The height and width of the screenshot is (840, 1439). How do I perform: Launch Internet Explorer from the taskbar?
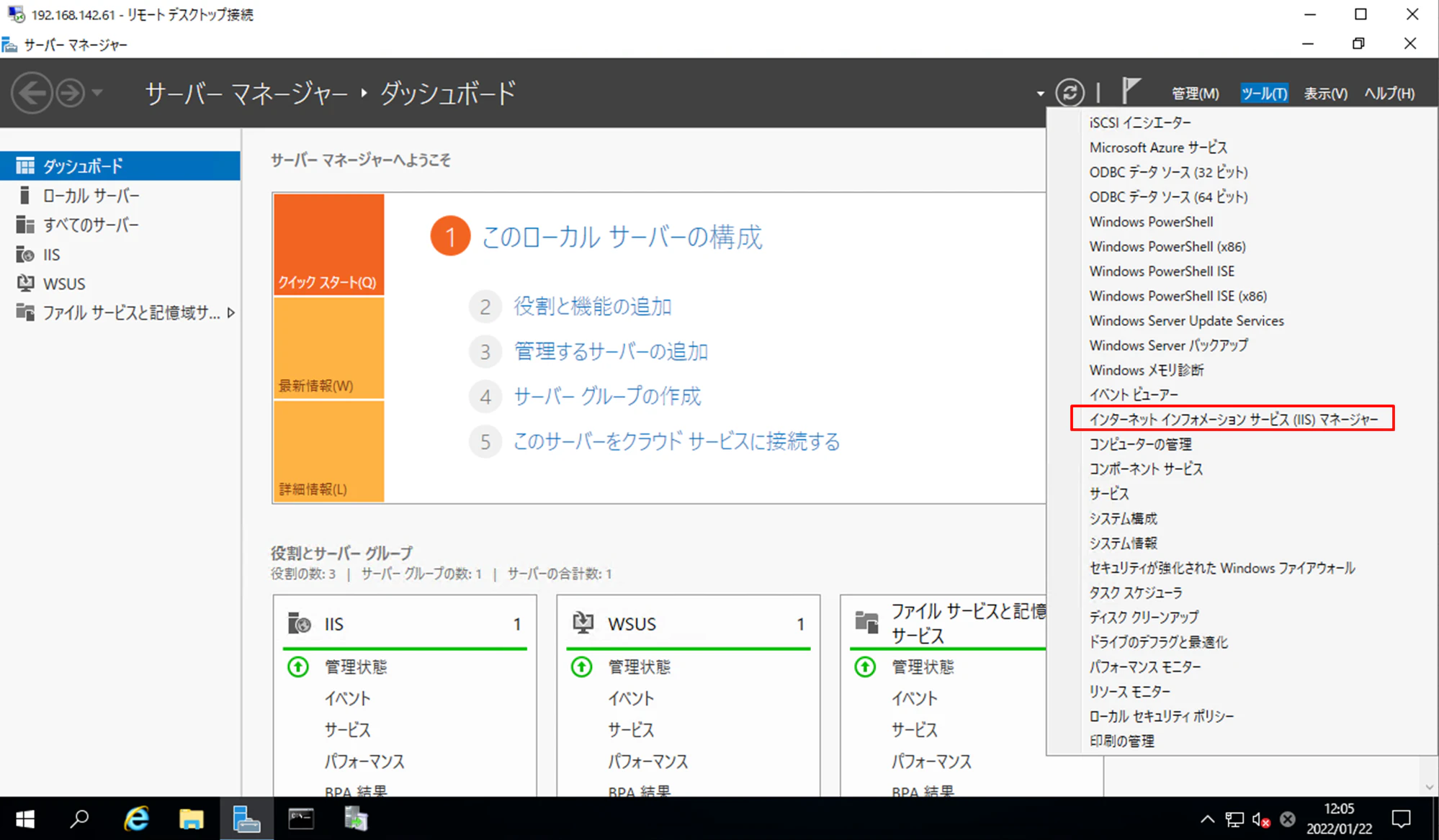136,819
